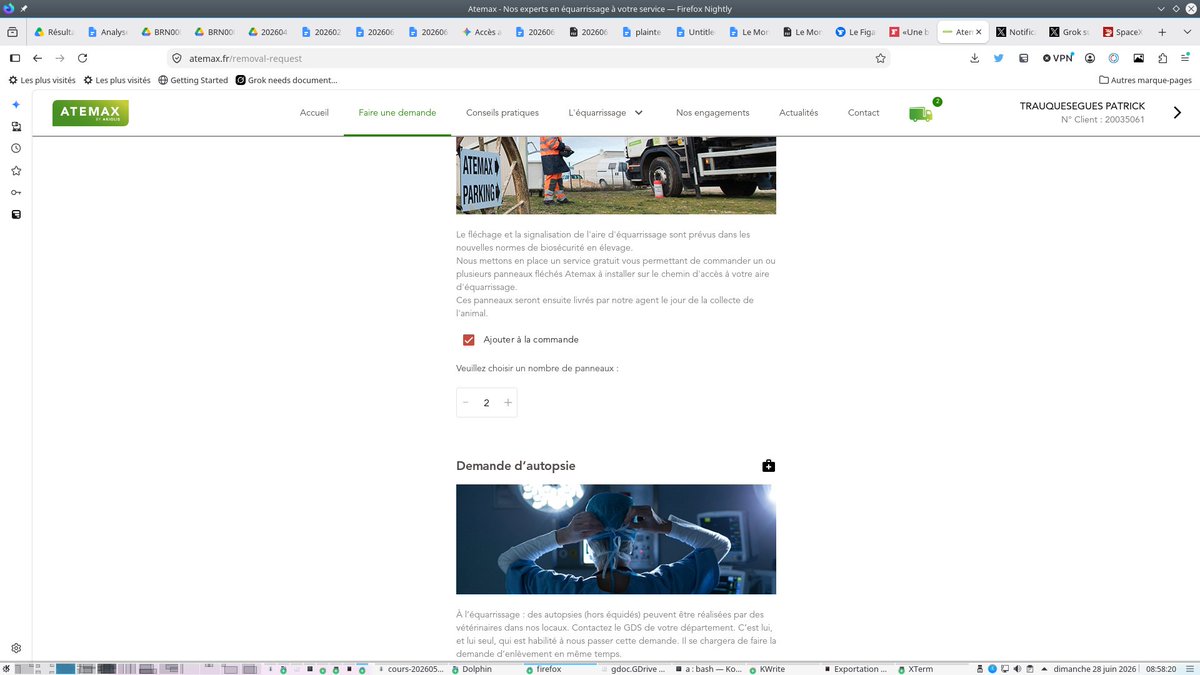Open the downloads panel

pos(975,58)
